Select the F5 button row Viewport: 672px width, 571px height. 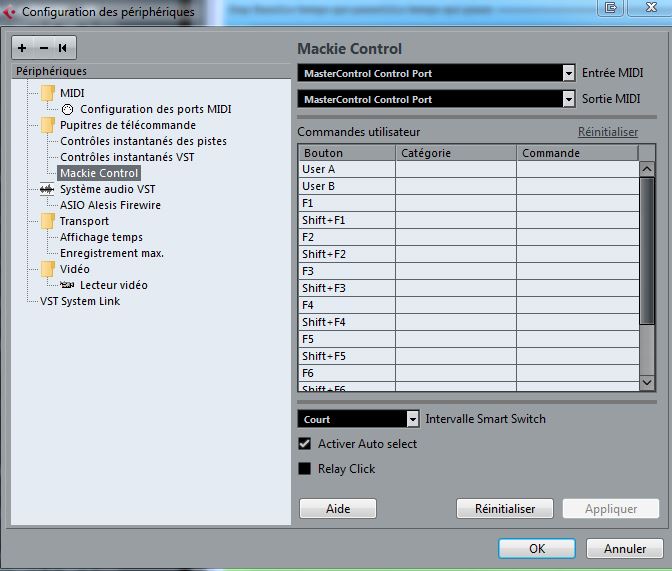(468, 339)
